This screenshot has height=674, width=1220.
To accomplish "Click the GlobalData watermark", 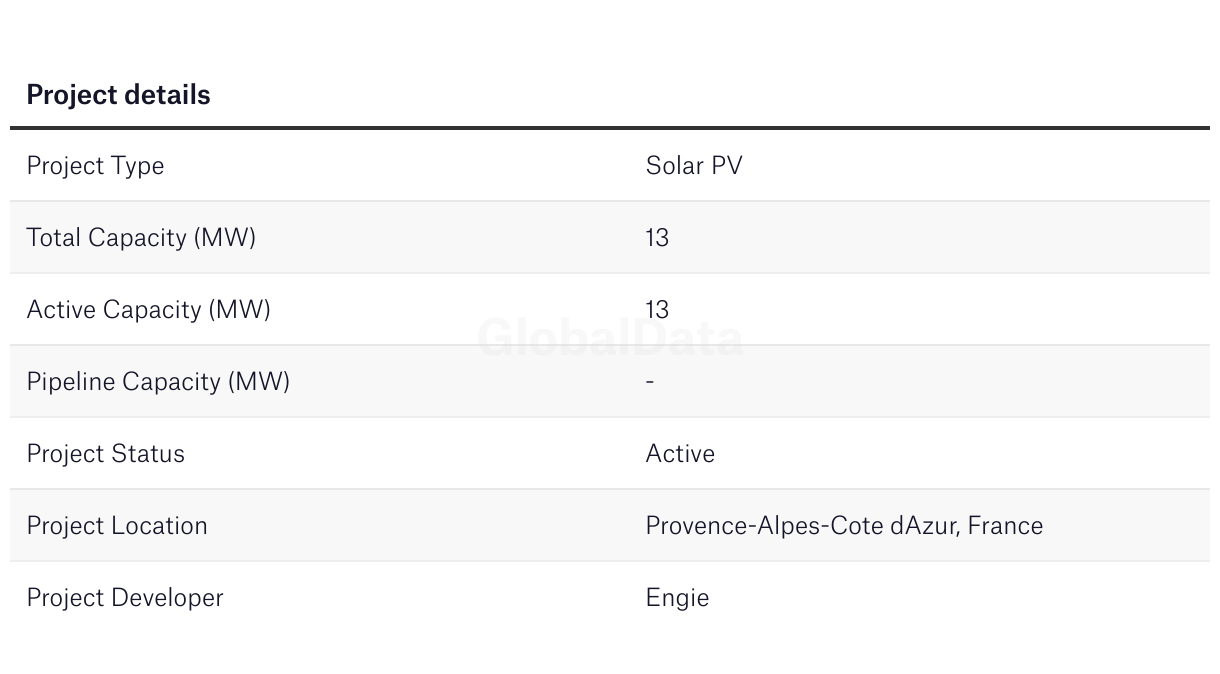I will 610,338.
